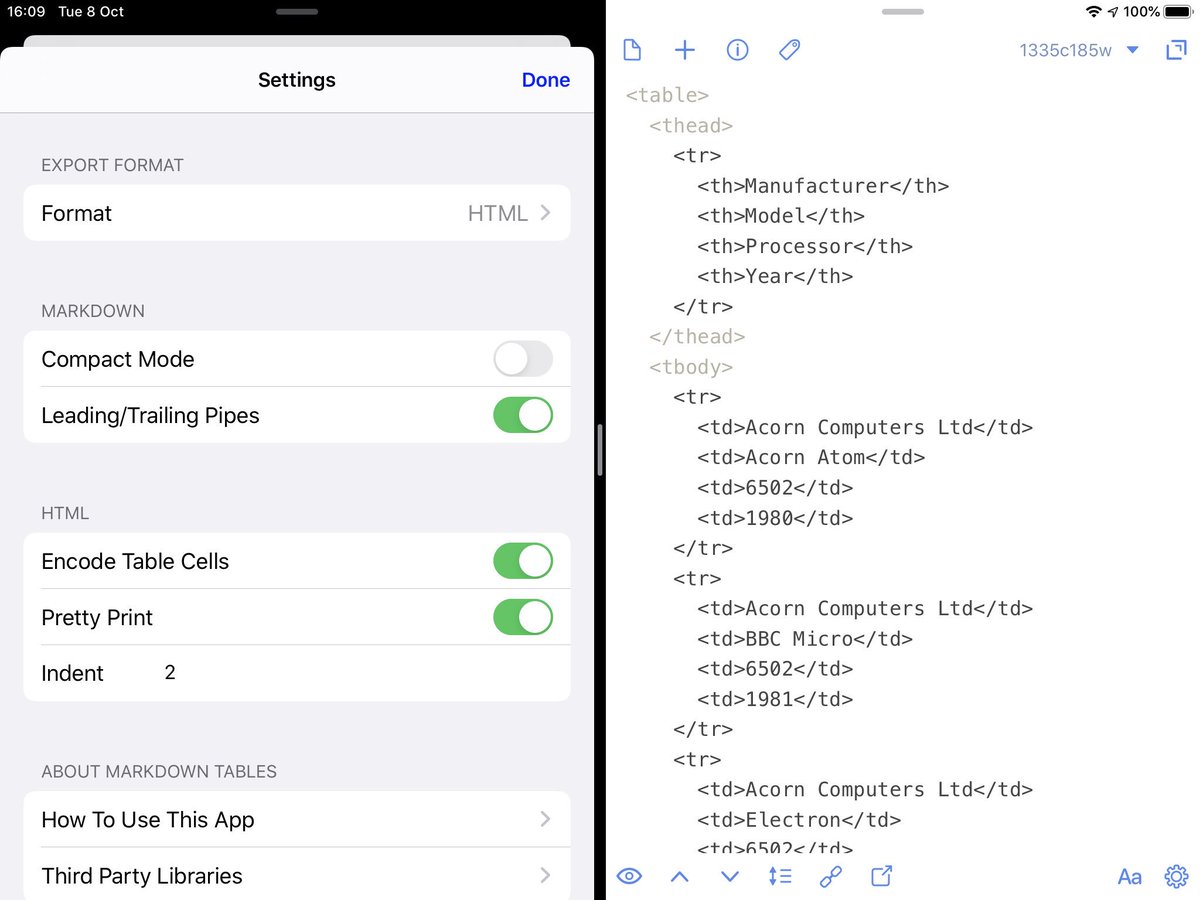
Task: Tap the link icon in bottom toolbar
Action: (x=831, y=877)
